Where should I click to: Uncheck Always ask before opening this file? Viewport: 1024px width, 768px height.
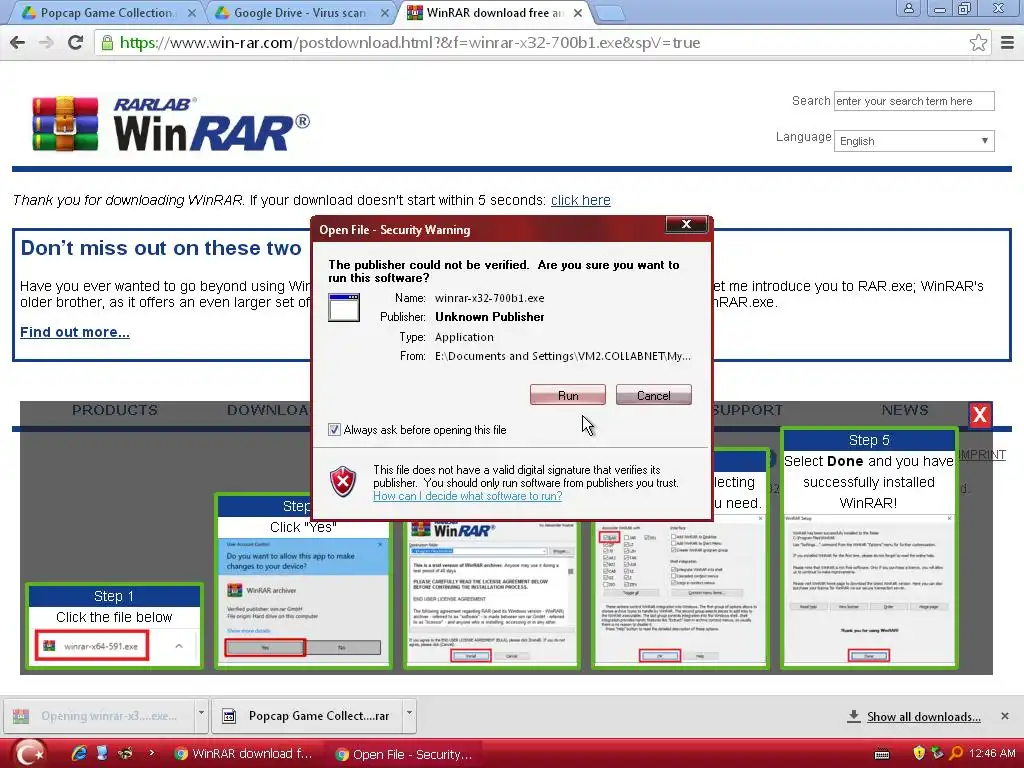334,430
